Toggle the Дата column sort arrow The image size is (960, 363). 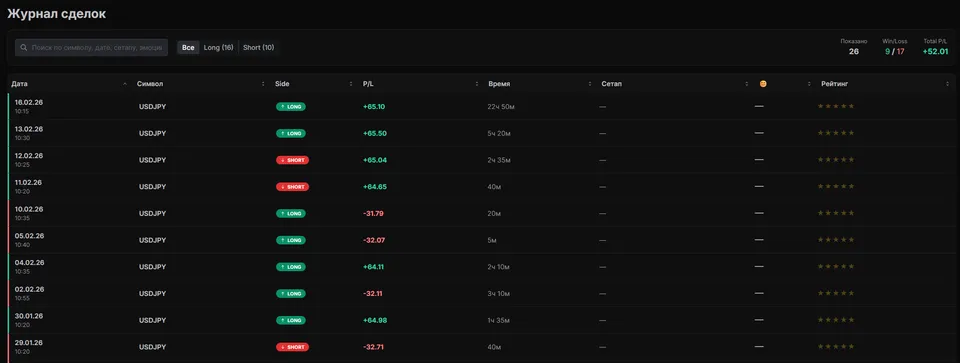125,84
